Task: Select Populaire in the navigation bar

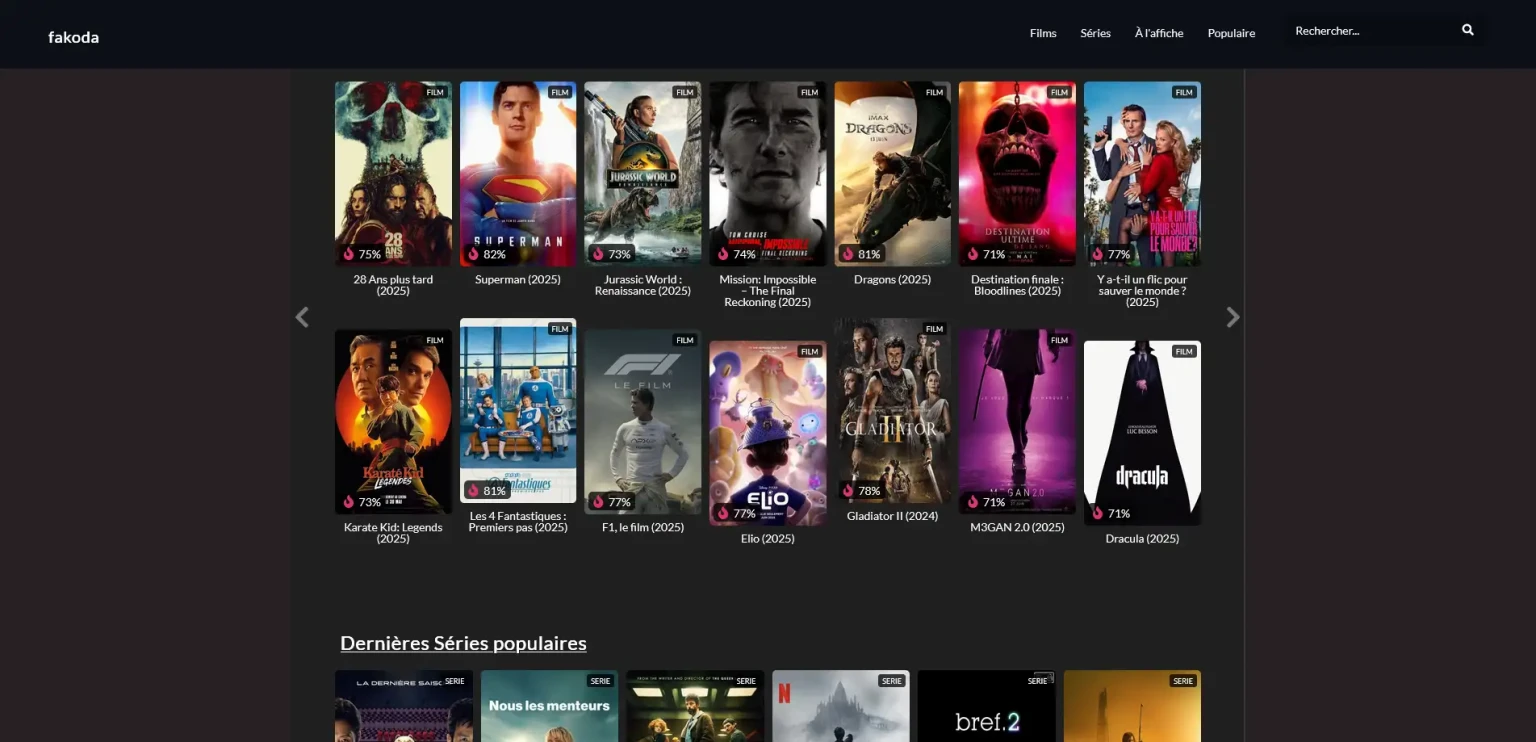Action: (x=1231, y=33)
